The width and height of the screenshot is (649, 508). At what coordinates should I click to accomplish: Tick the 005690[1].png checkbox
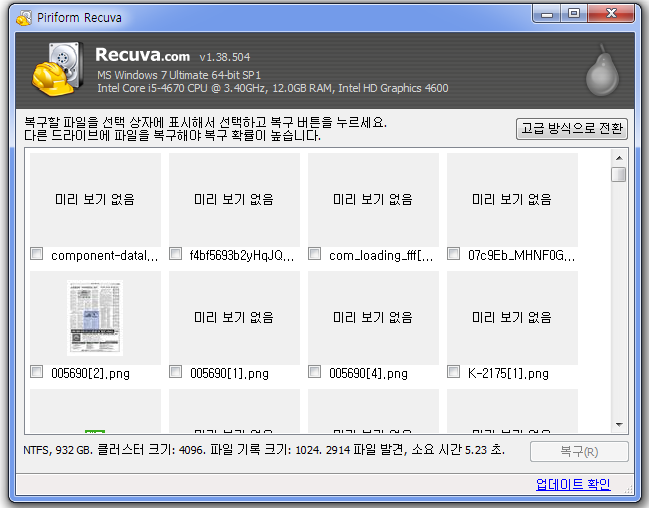175,371
